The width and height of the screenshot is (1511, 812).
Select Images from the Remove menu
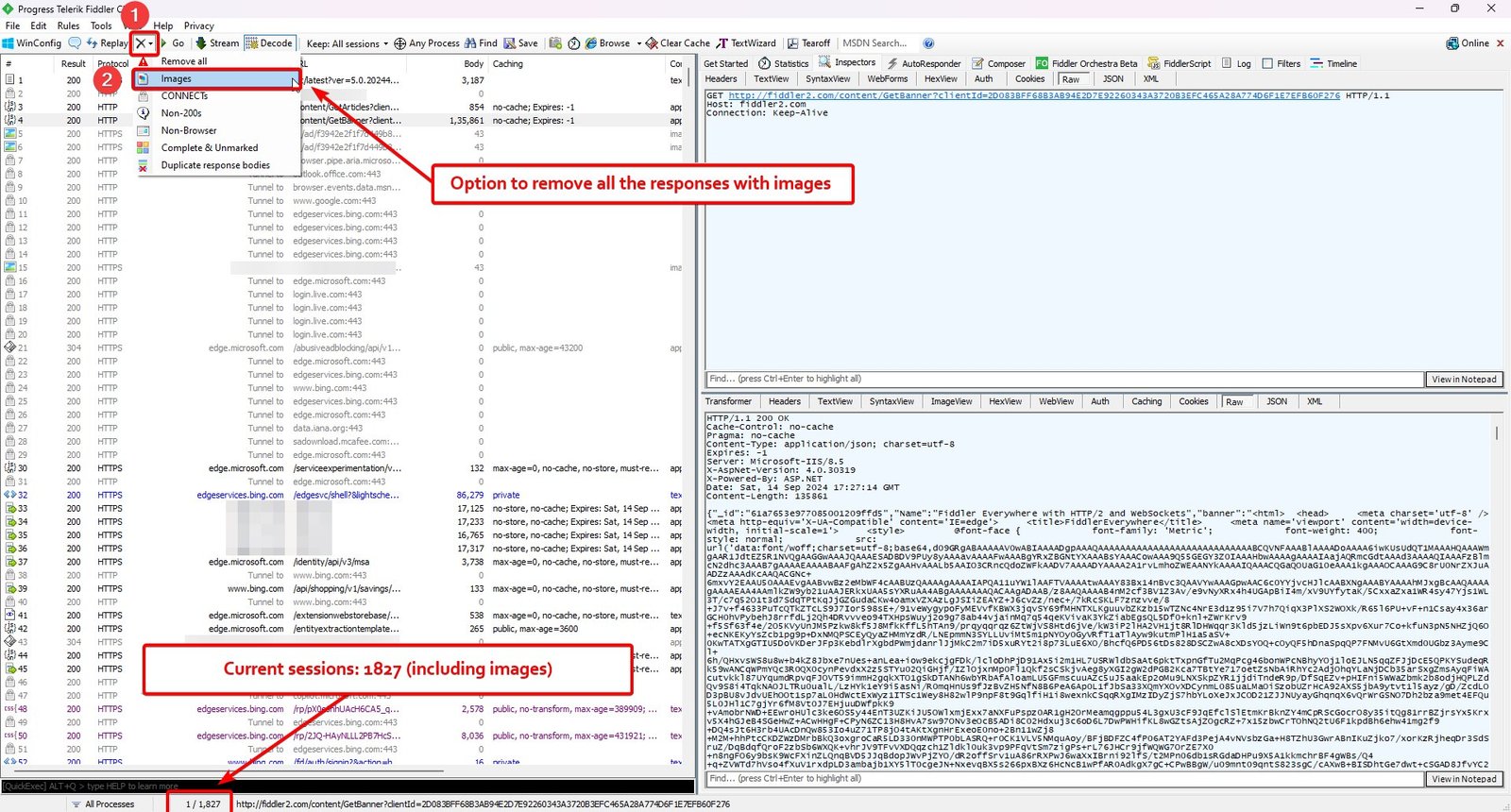point(177,79)
